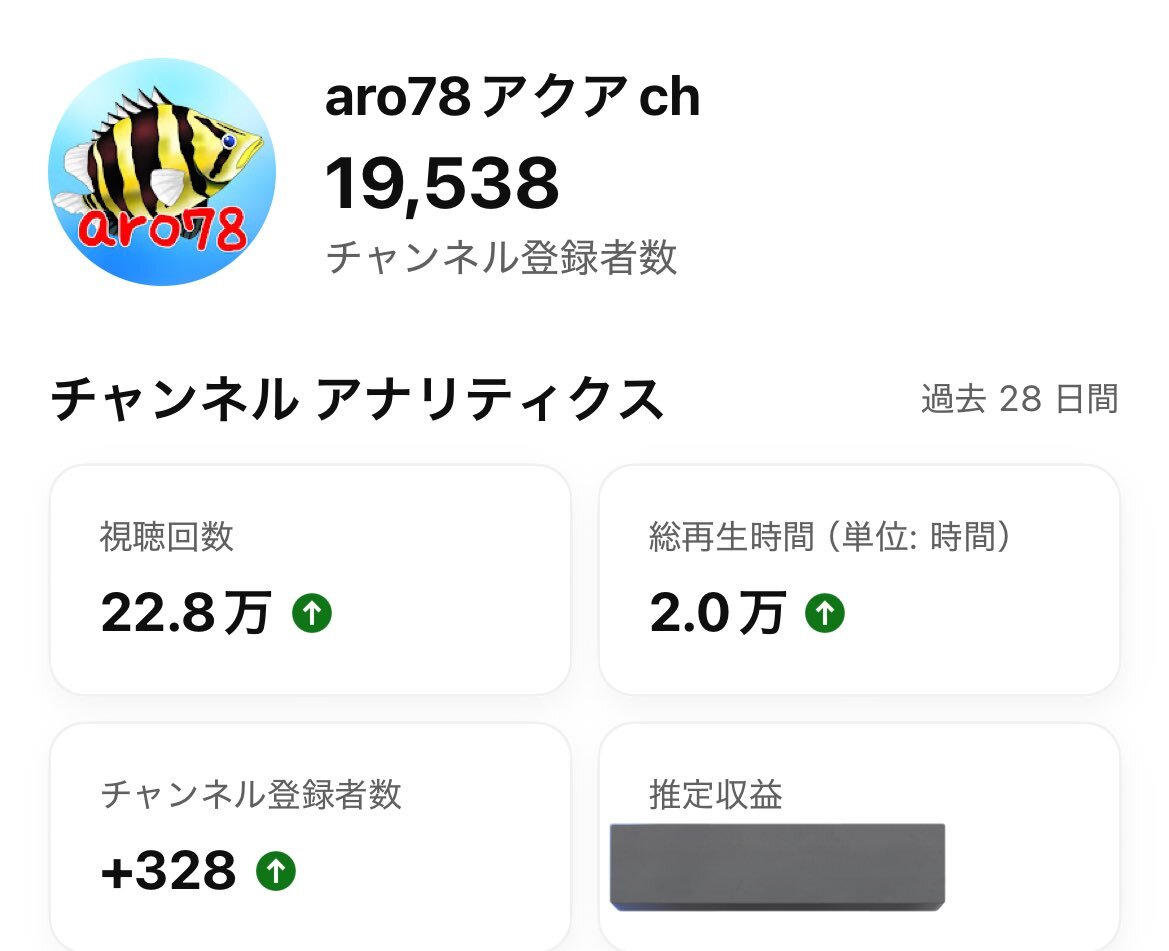Open the 視聴回数 card label

click(167, 537)
